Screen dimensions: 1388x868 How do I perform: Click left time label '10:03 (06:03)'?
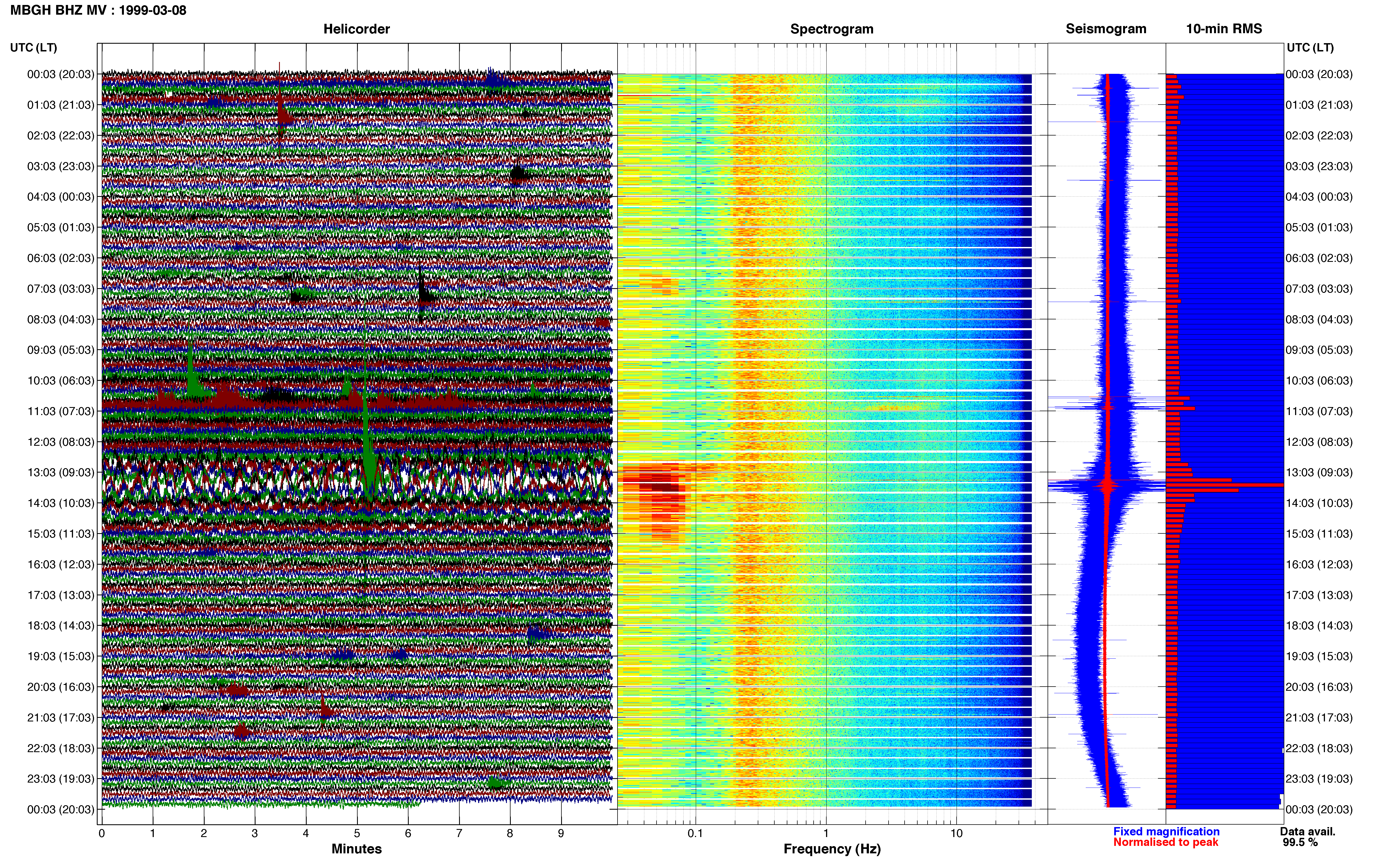60,380
